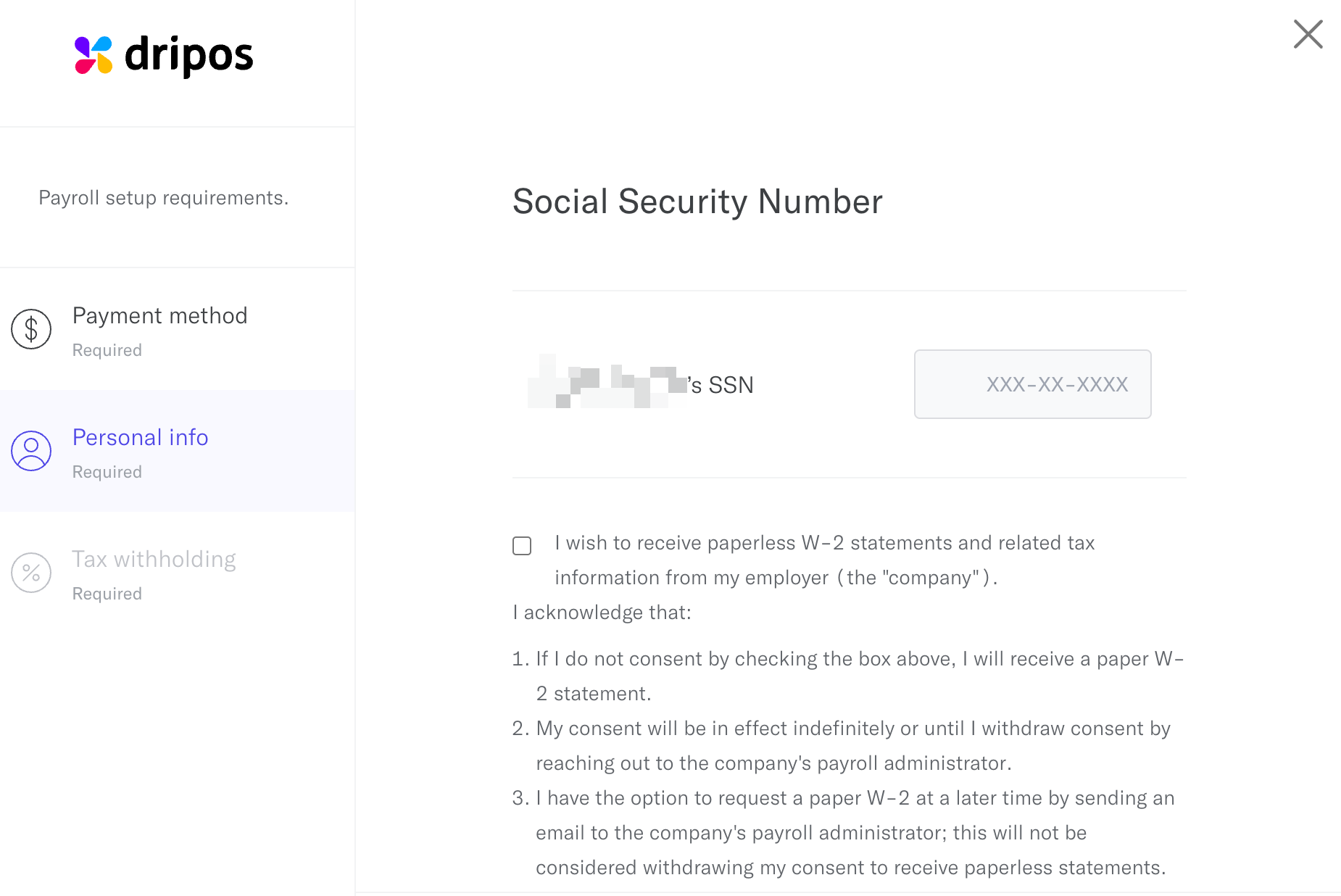Screen dimensions: 1341x896
Task: Enable the paperless W-2 statements checkbox
Action: point(522,545)
